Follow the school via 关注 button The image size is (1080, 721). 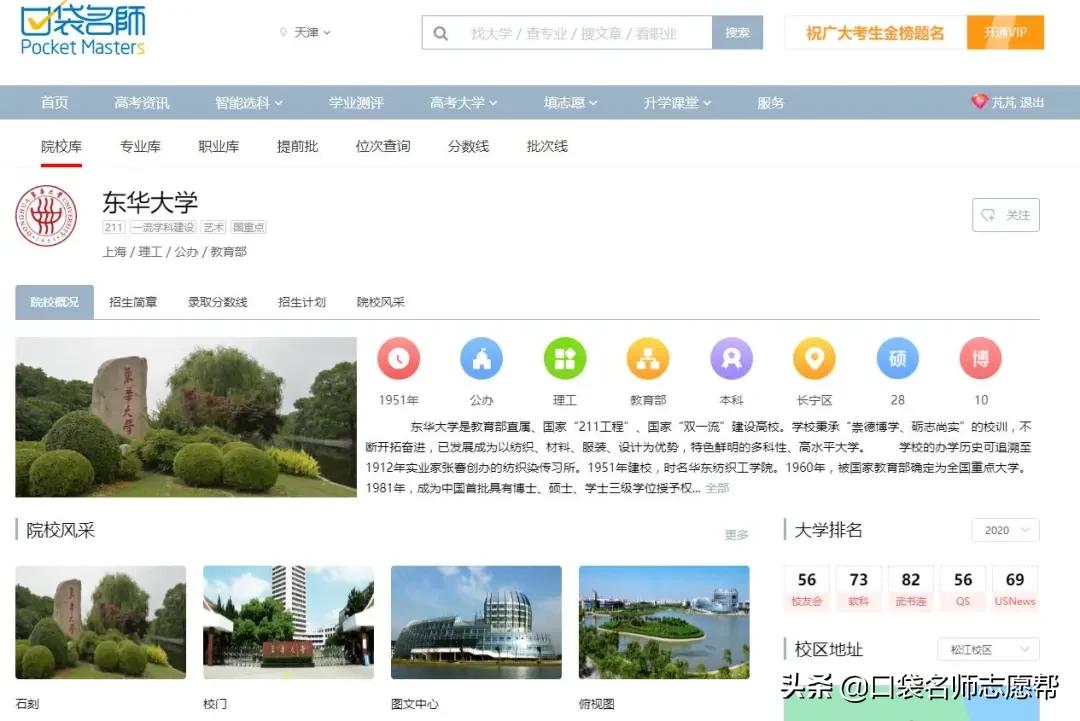pos(1005,215)
